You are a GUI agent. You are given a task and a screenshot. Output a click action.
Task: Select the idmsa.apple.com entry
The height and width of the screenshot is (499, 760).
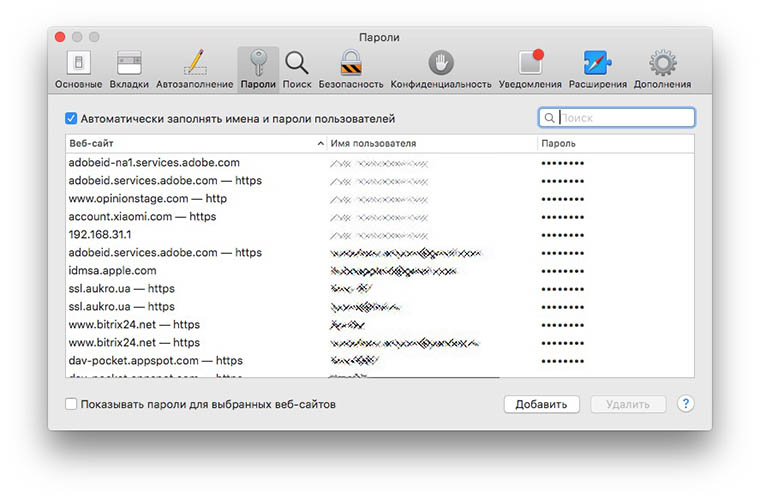[x=112, y=270]
